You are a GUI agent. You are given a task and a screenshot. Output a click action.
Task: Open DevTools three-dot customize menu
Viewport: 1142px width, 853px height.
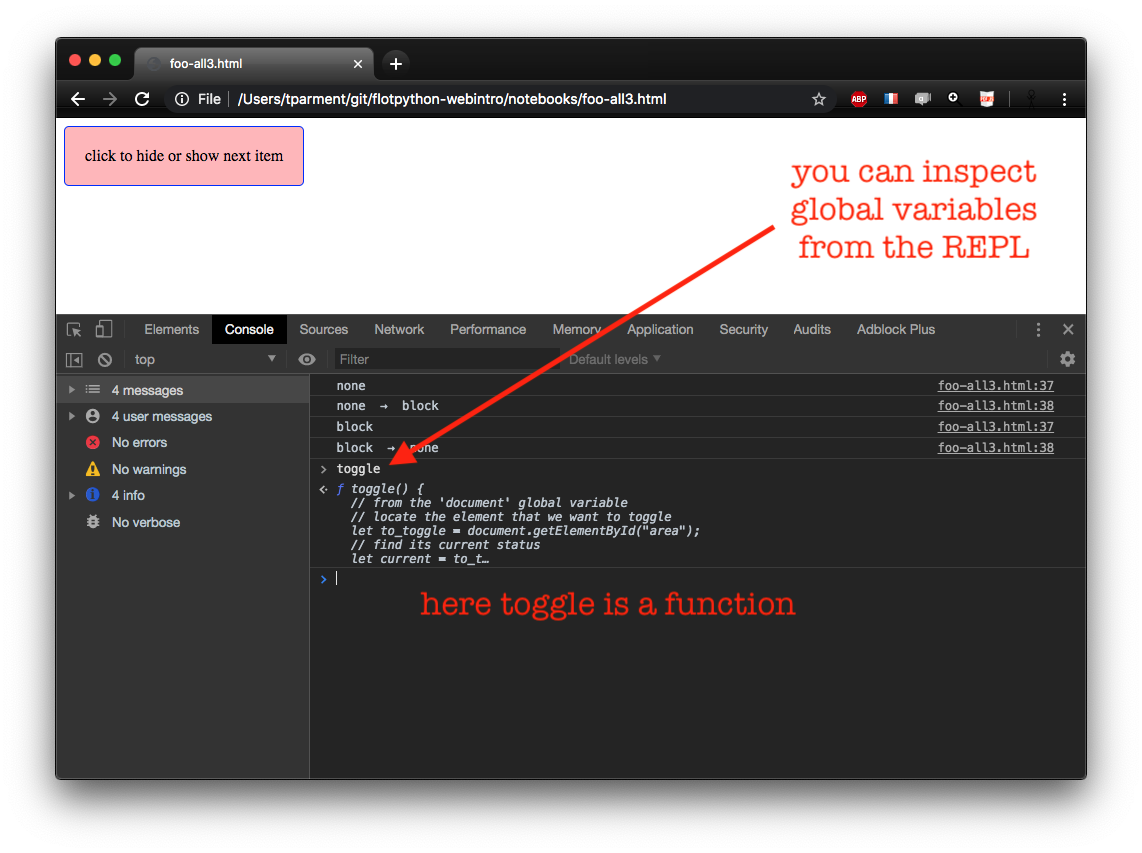[1038, 330]
